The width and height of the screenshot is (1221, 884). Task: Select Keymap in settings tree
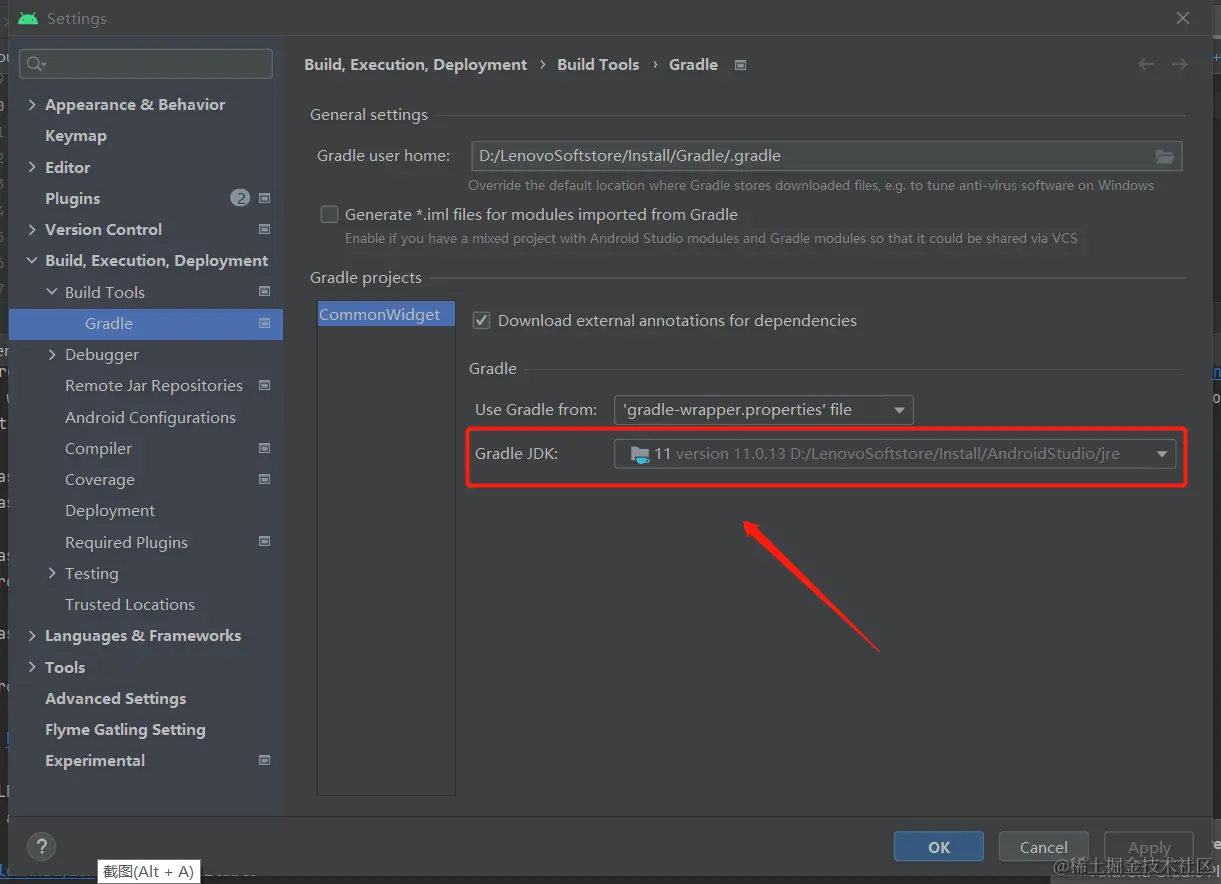tap(76, 135)
